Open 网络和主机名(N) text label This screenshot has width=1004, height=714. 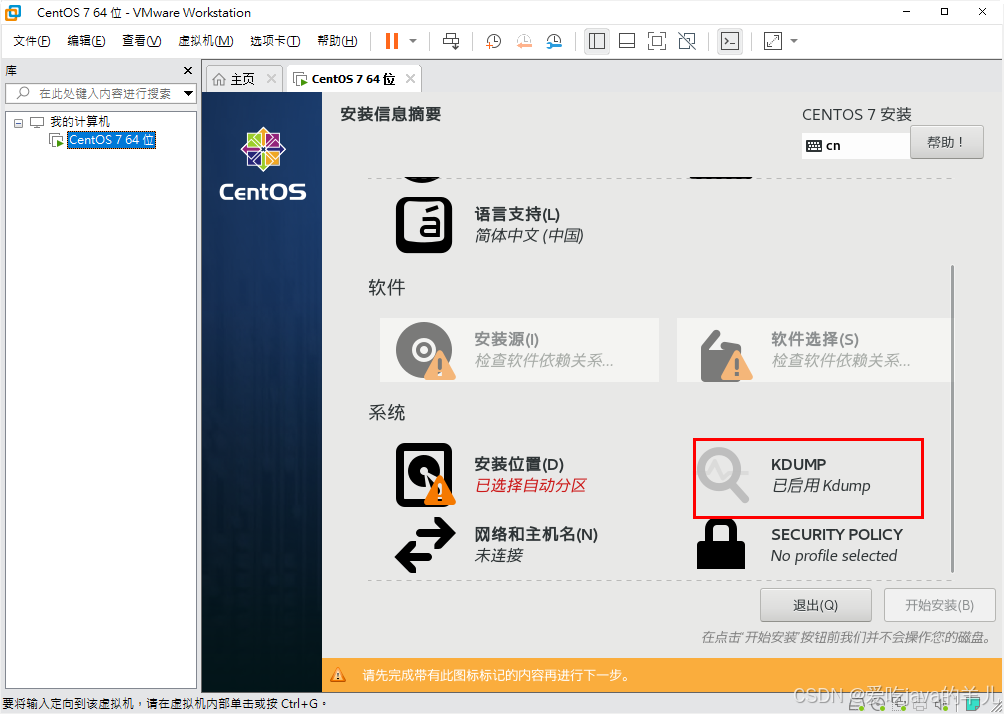(536, 534)
